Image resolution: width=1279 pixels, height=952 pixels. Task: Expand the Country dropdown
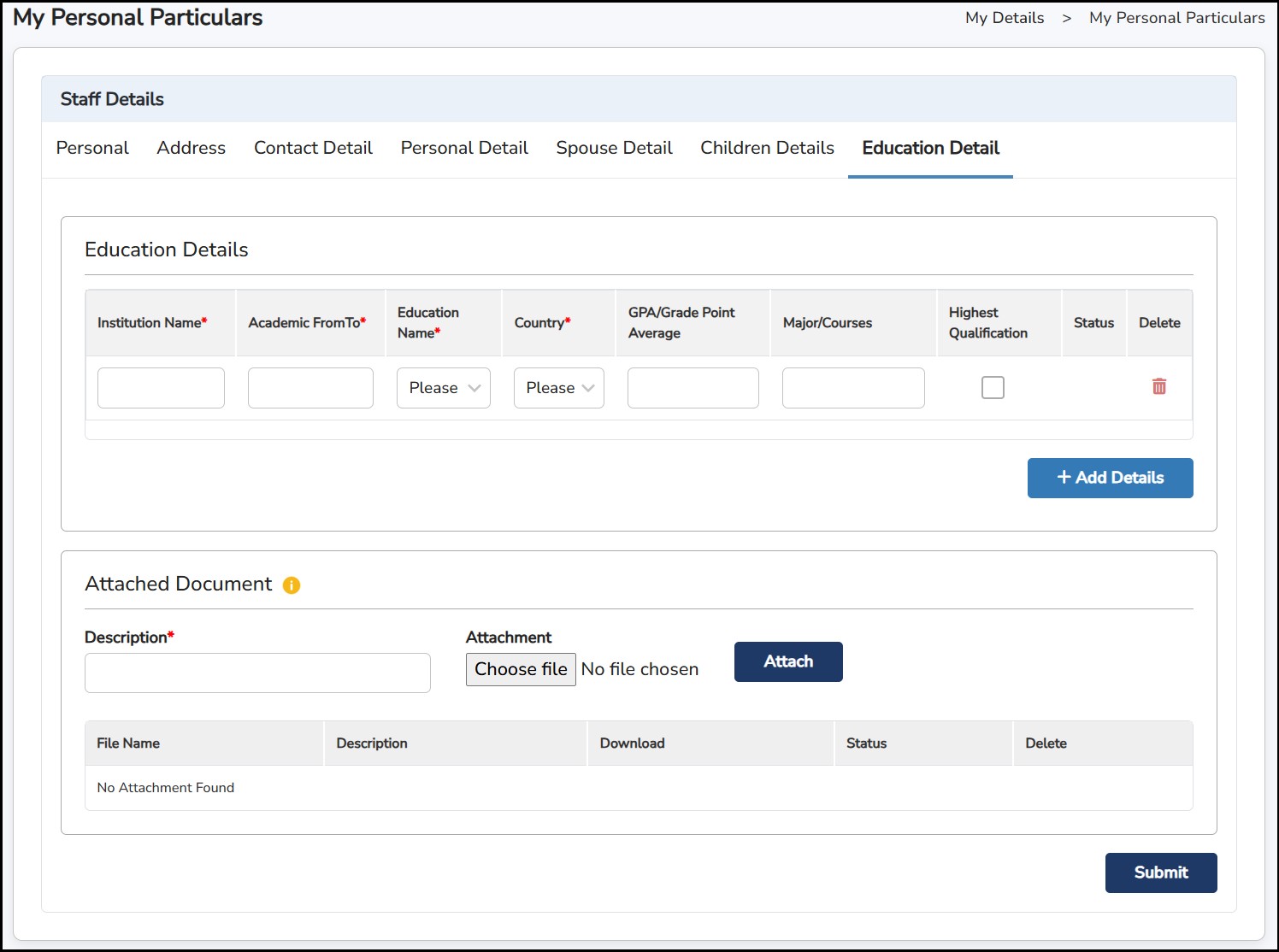(x=558, y=388)
